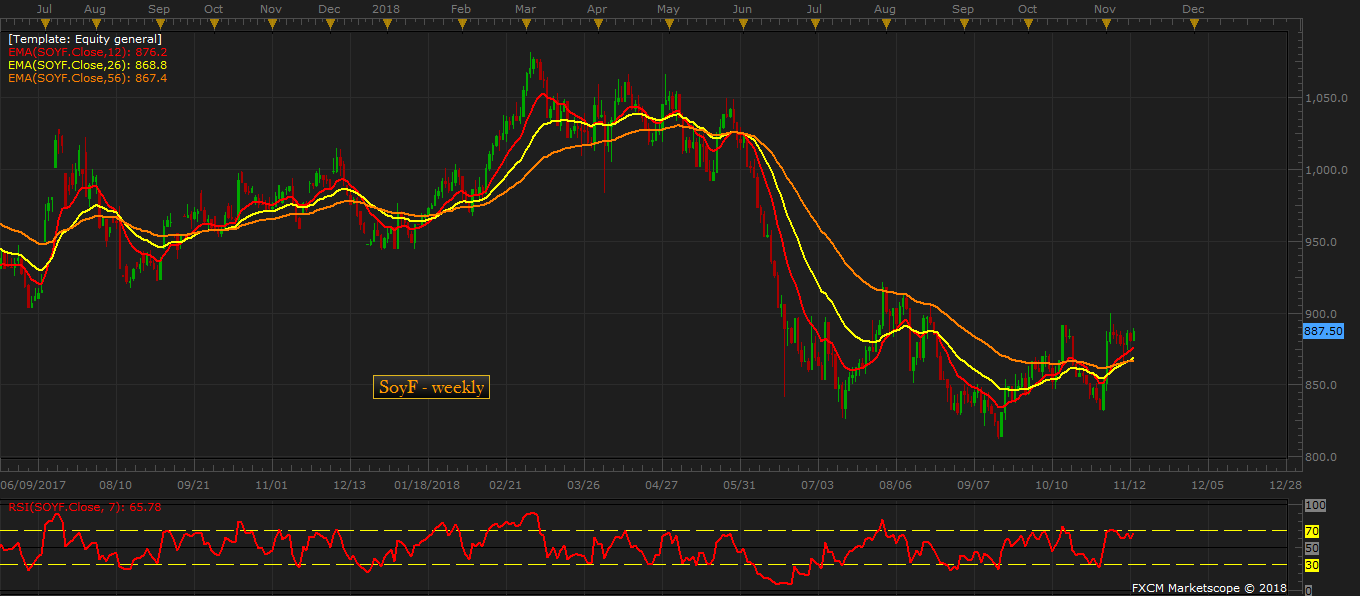1360x596 pixels.
Task: Select the RSI 50 midline level tag
Action: [x=1312, y=548]
